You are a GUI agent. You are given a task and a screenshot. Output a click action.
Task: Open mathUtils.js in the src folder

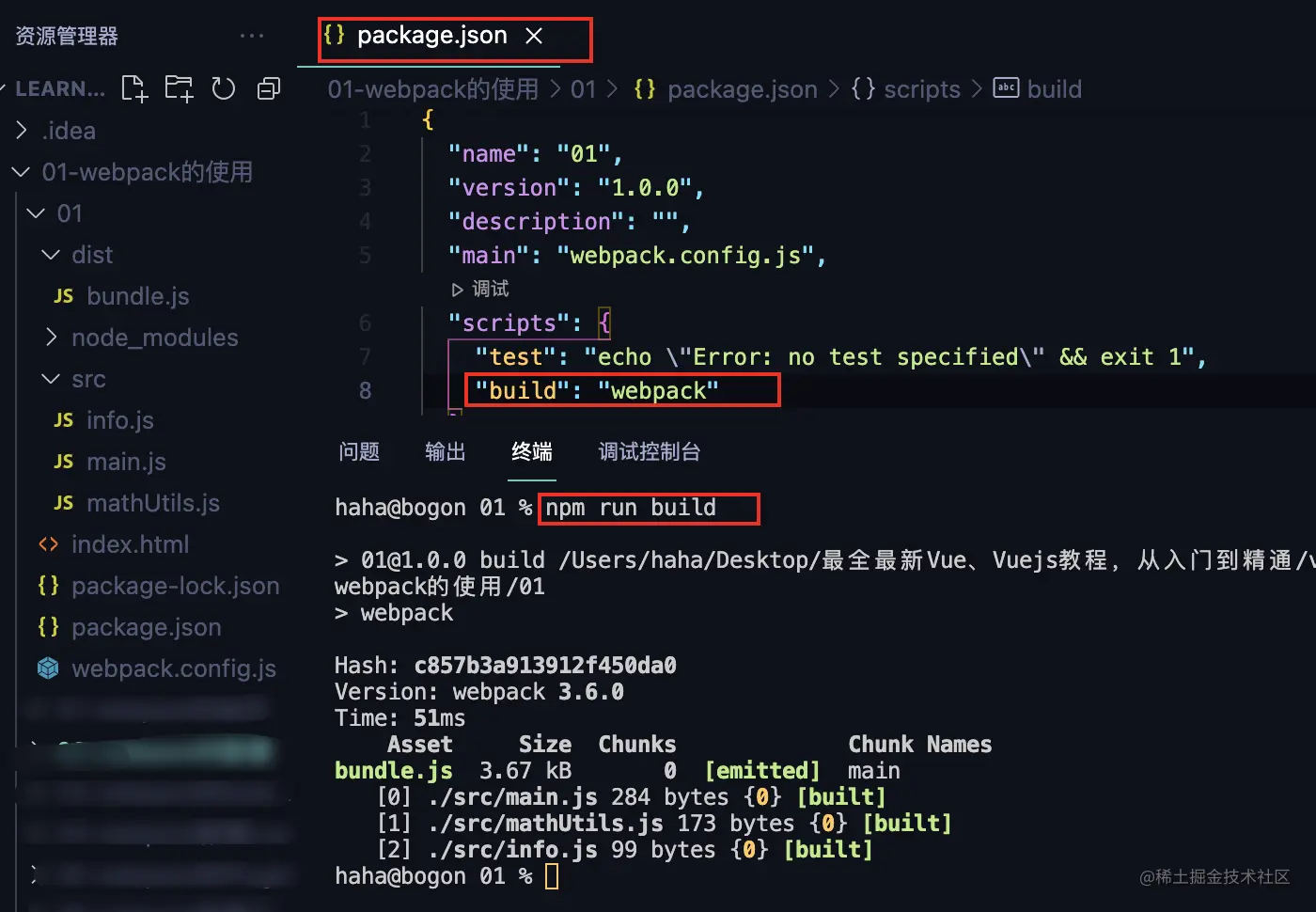(153, 503)
